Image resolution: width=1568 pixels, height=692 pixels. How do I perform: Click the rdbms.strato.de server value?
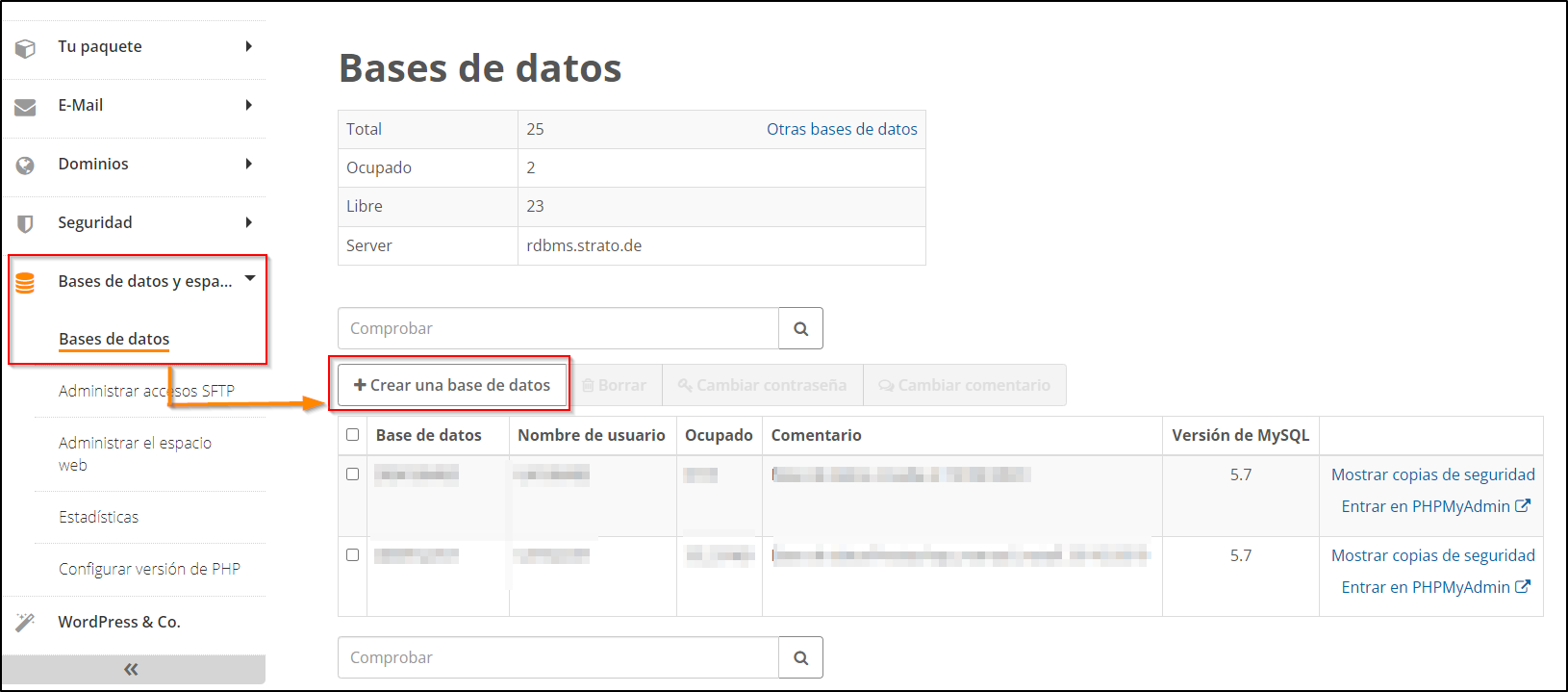(x=584, y=245)
